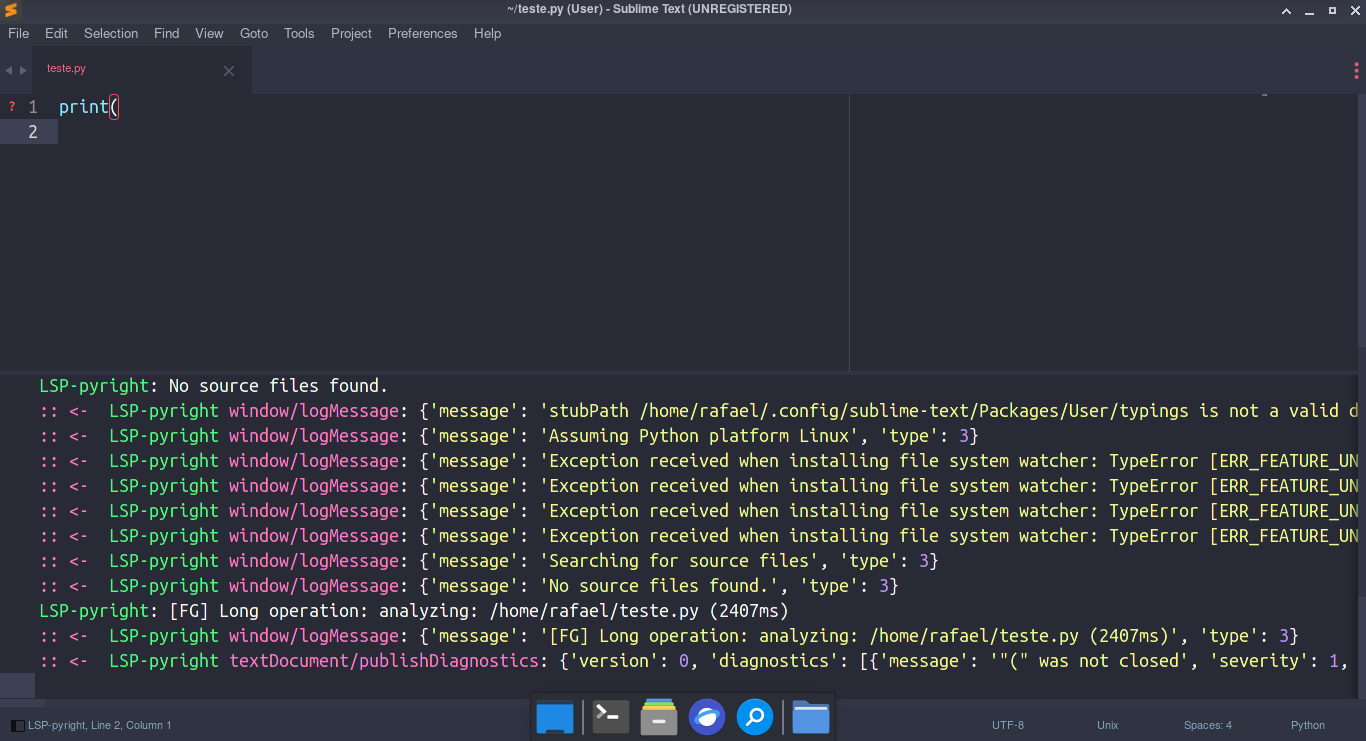Open the Python syntax selector
This screenshot has width=1366, height=741.
pos(1307,725)
